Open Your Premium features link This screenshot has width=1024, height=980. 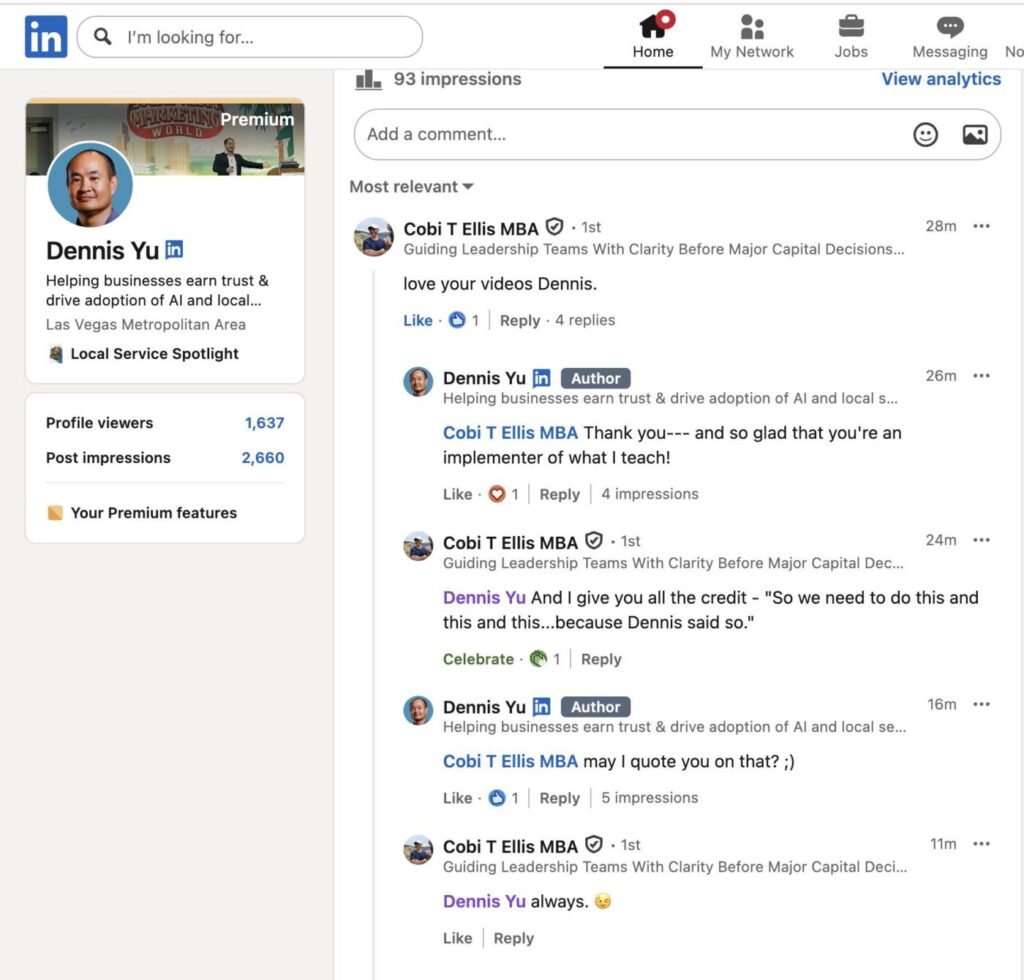[153, 513]
